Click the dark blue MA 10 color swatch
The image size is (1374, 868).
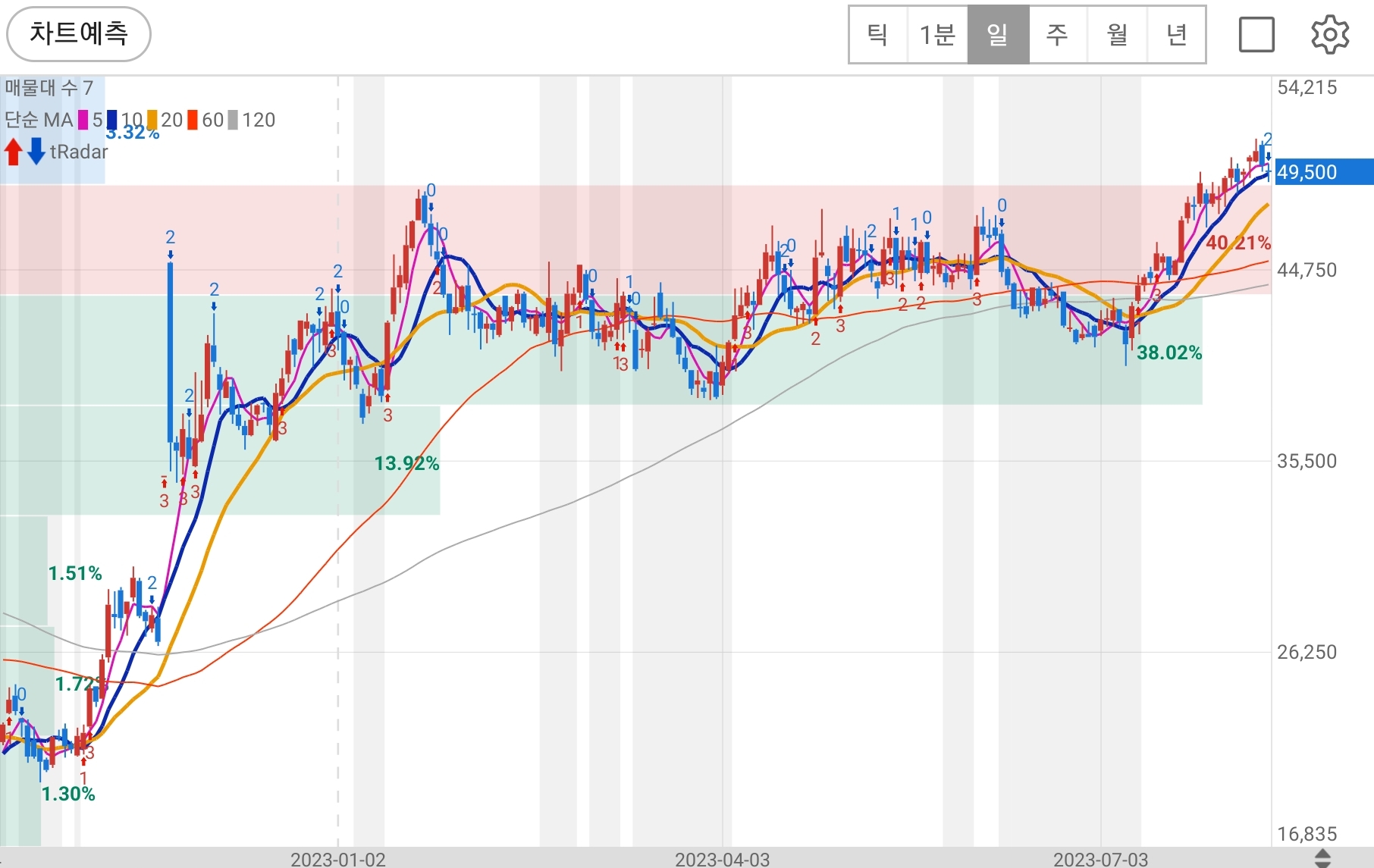[112, 120]
